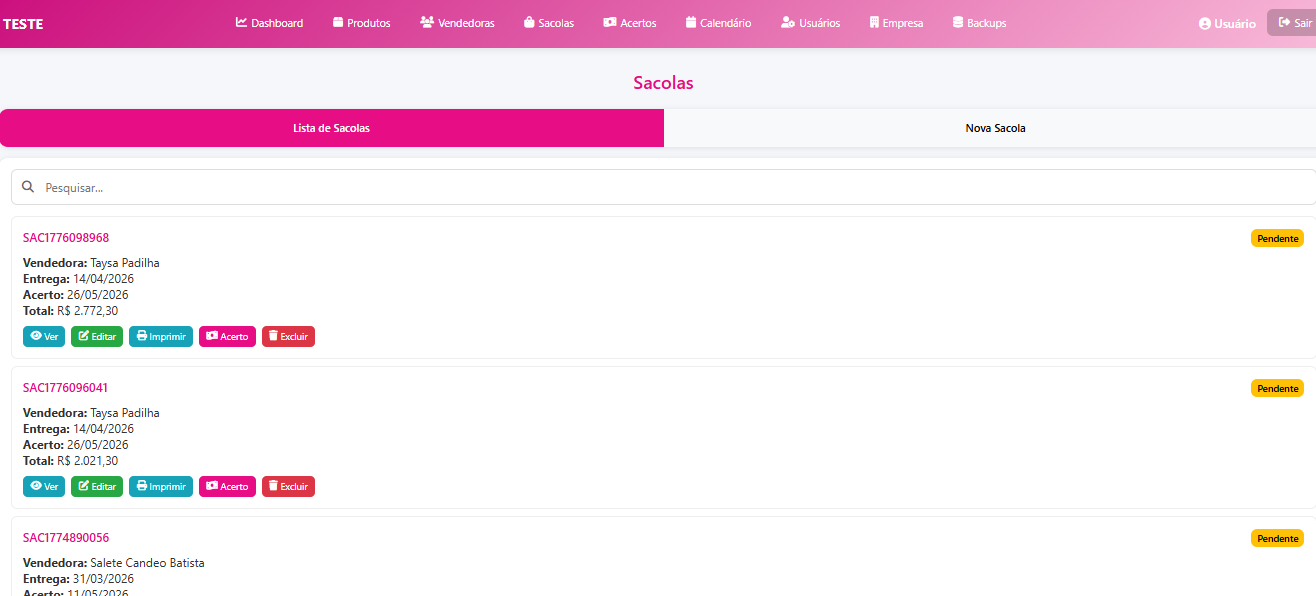This screenshot has width=1316, height=596.
Task: Click the Empresa building icon
Action: tap(874, 22)
